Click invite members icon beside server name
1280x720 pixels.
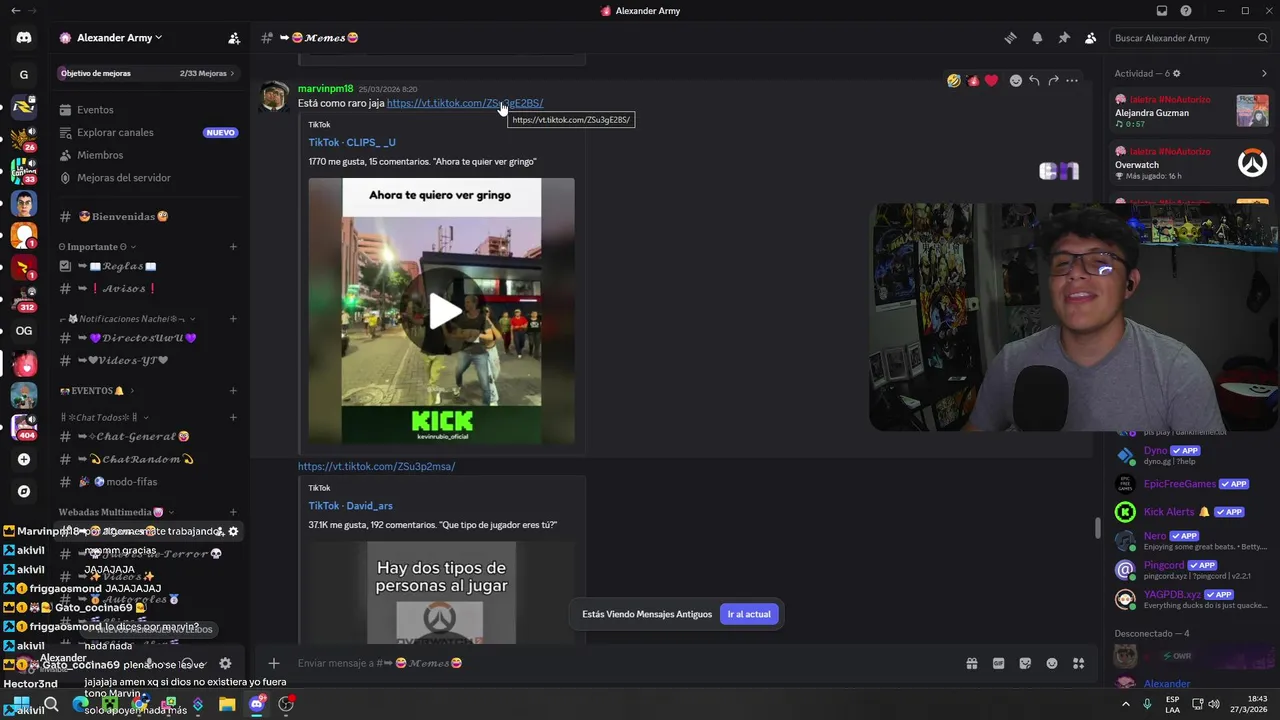(234, 38)
